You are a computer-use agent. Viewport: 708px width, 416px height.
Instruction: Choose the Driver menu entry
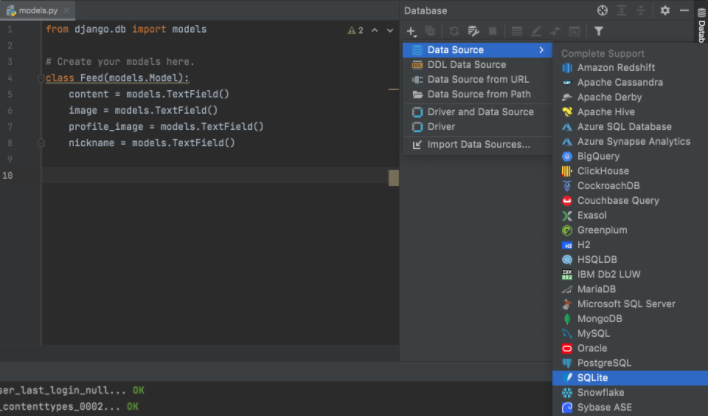point(477,127)
